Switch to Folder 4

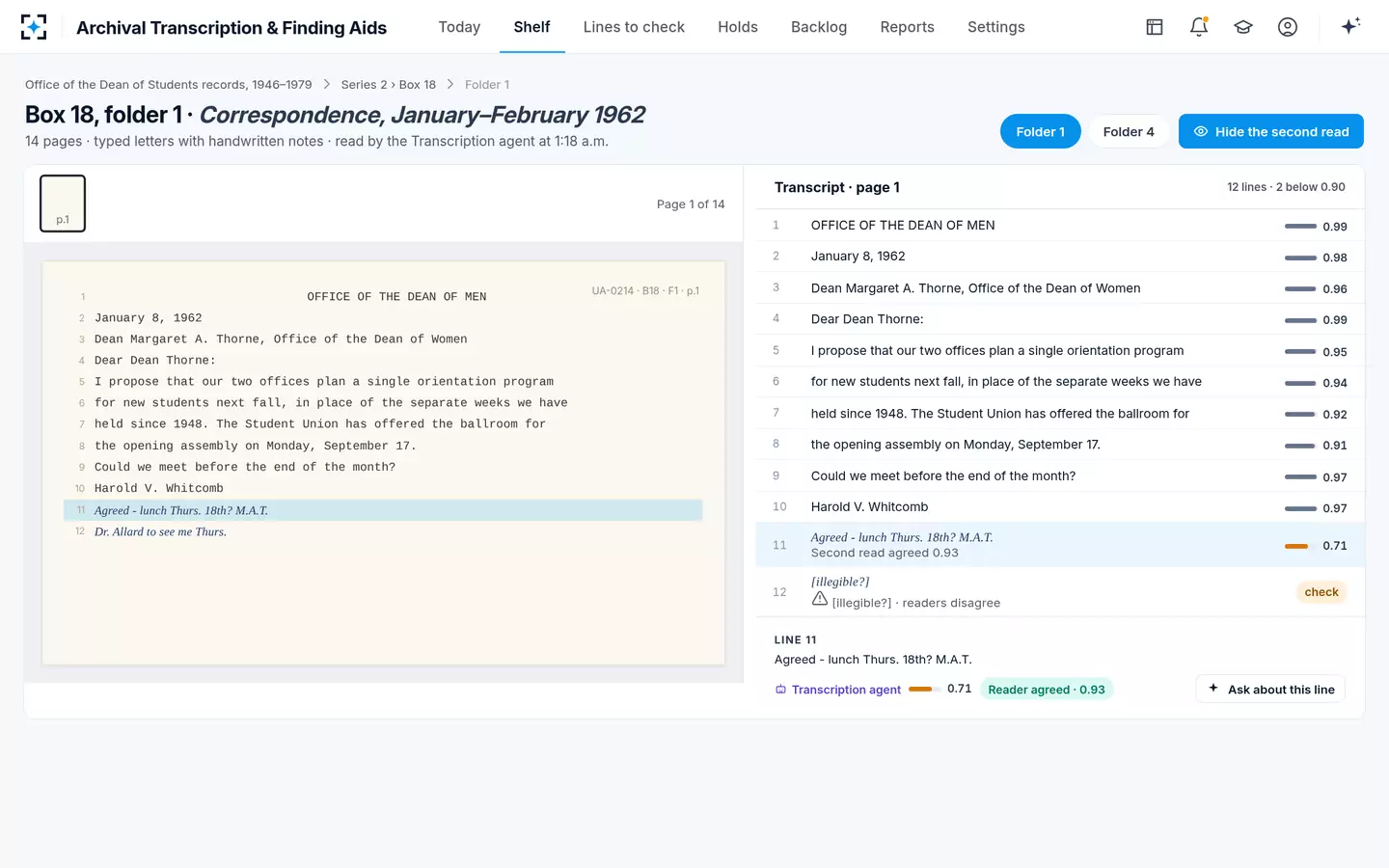click(1129, 131)
